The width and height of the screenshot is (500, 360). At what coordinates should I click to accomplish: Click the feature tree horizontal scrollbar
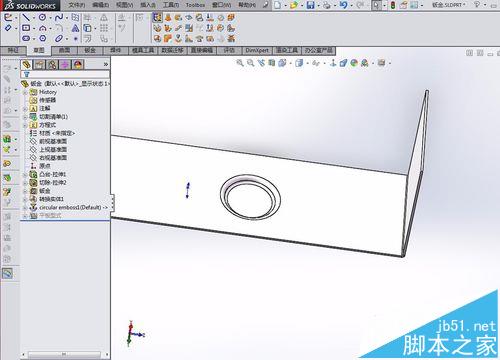coord(65,354)
